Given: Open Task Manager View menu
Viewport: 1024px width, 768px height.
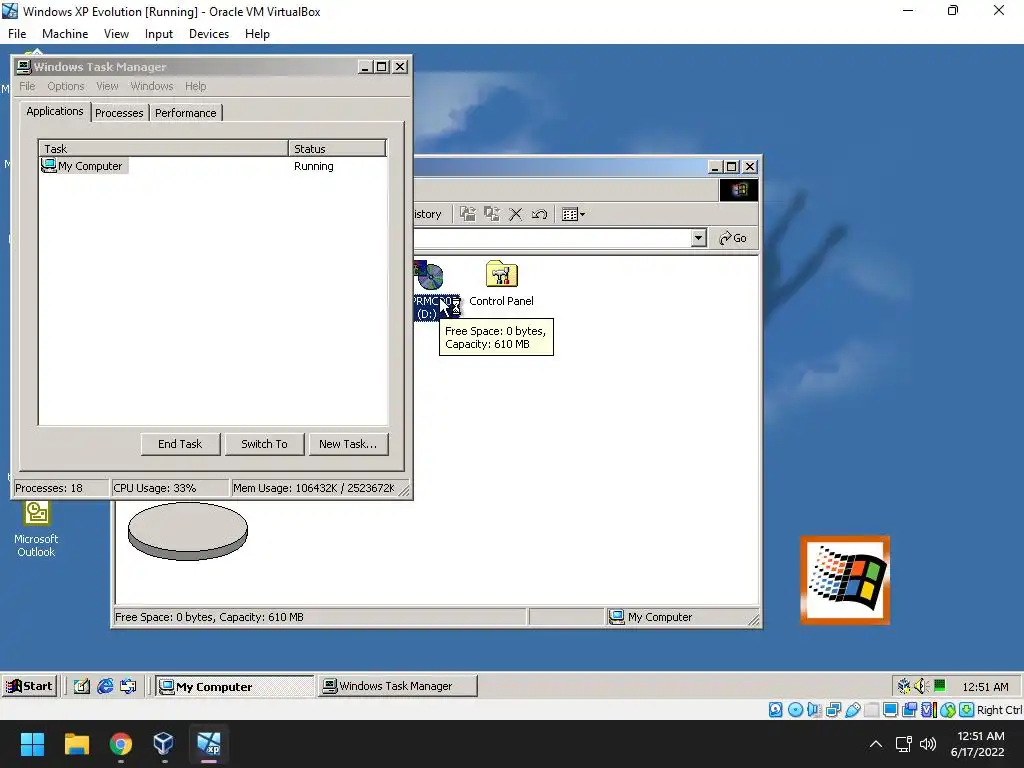Looking at the screenshot, I should click(x=107, y=86).
